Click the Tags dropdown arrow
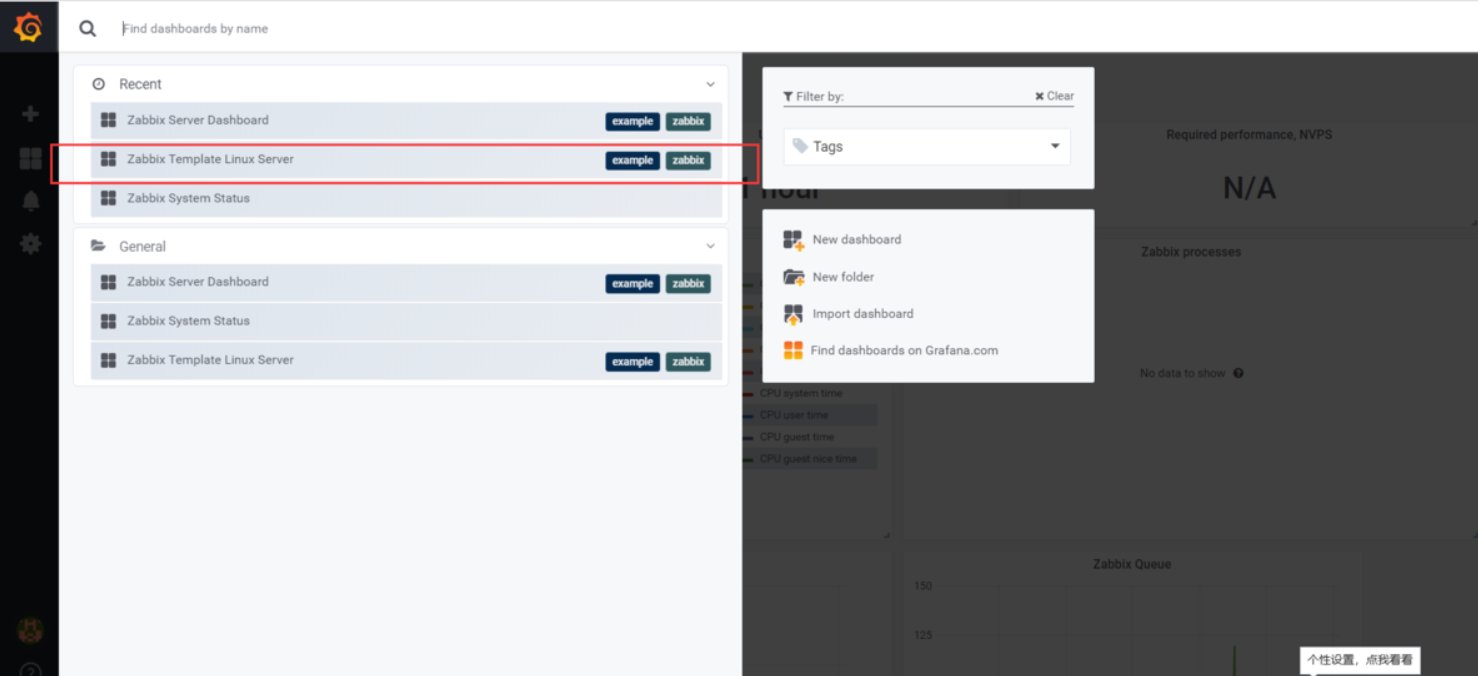The width and height of the screenshot is (1478, 676). (1055, 146)
